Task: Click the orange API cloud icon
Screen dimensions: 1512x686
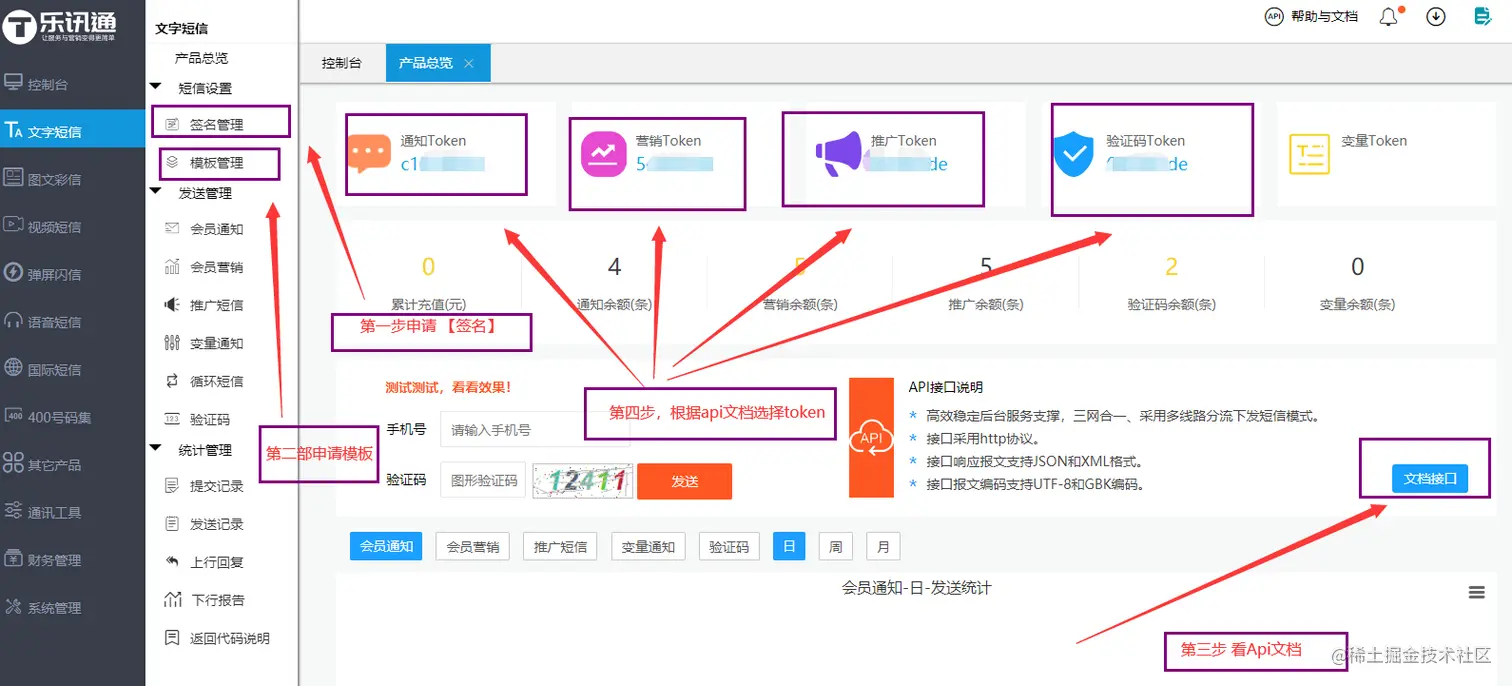Action: pyautogui.click(x=871, y=438)
